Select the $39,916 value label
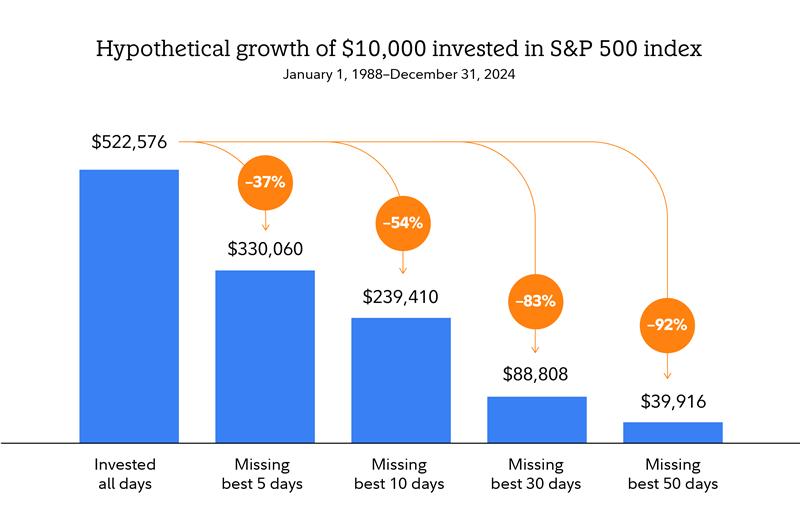The height and width of the screenshot is (513, 800). 672,400
